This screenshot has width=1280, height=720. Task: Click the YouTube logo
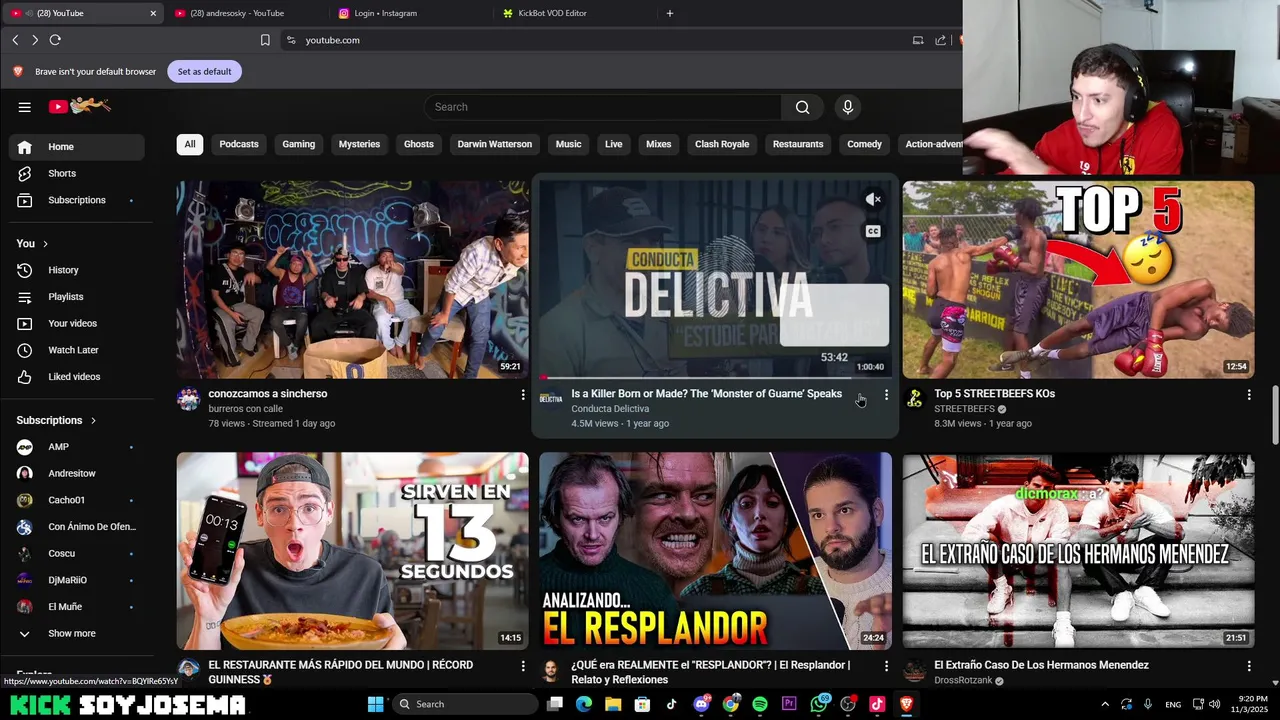click(79, 106)
